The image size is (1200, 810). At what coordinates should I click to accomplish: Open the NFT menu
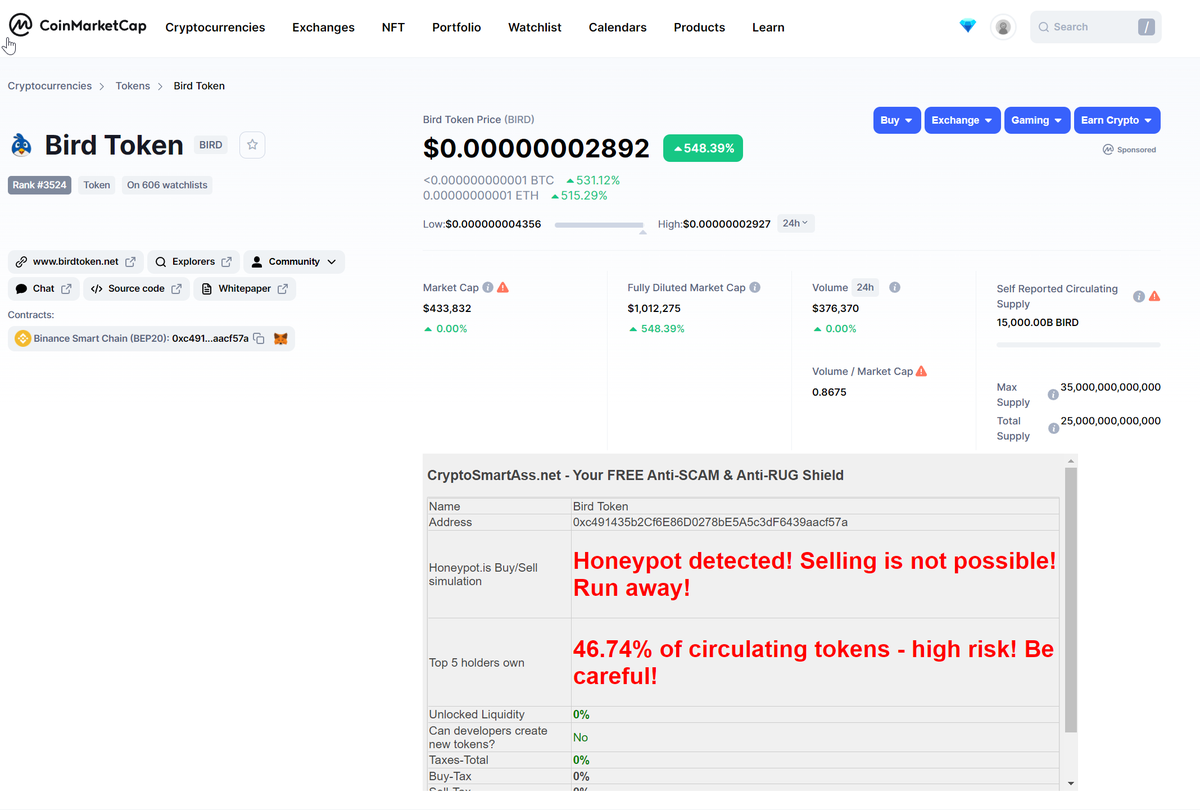[x=393, y=27]
